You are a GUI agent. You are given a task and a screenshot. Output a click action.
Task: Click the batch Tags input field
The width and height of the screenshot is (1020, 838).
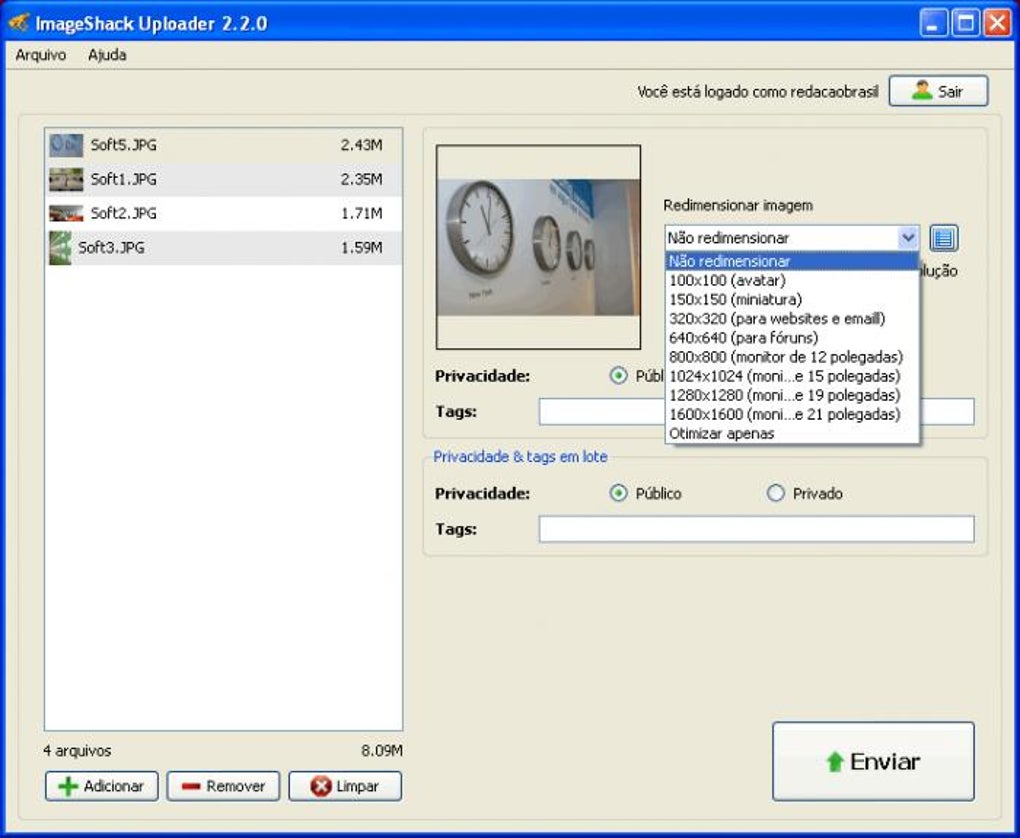coord(756,529)
